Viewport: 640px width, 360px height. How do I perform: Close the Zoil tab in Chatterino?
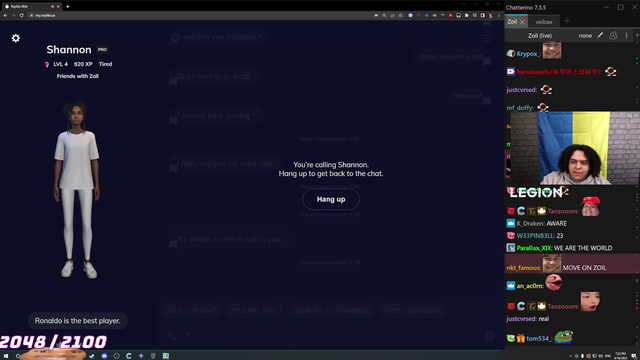(522, 22)
